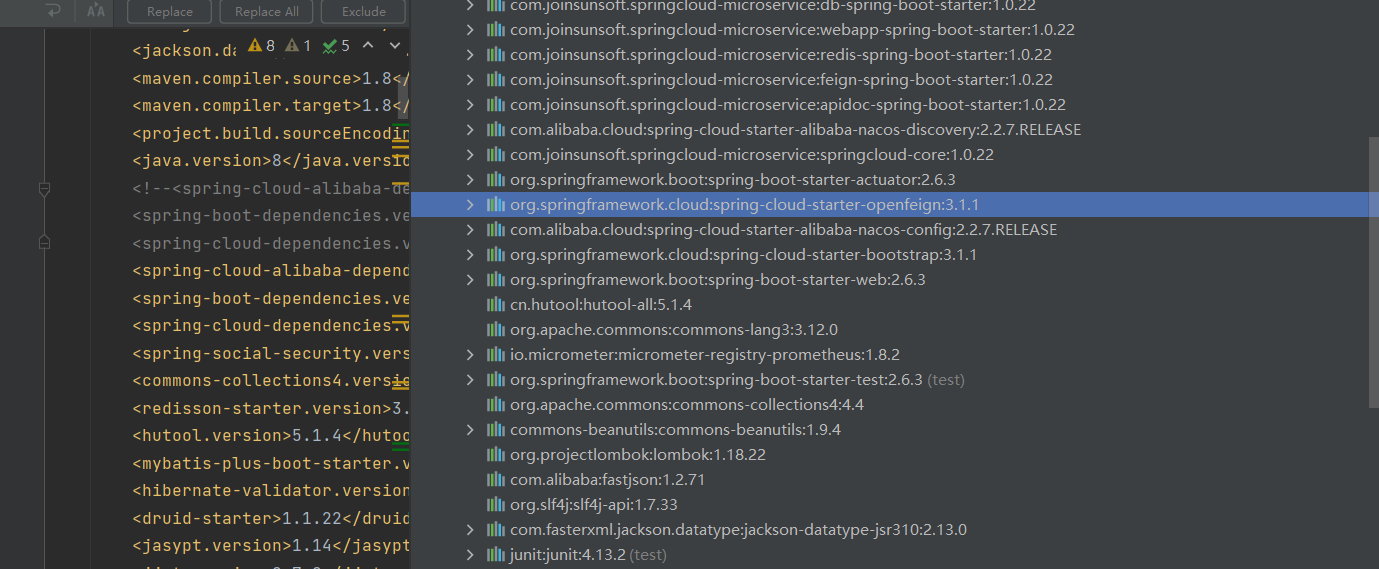Select commons-collections4:4.4 entry
1379x569 pixels.
(687, 405)
